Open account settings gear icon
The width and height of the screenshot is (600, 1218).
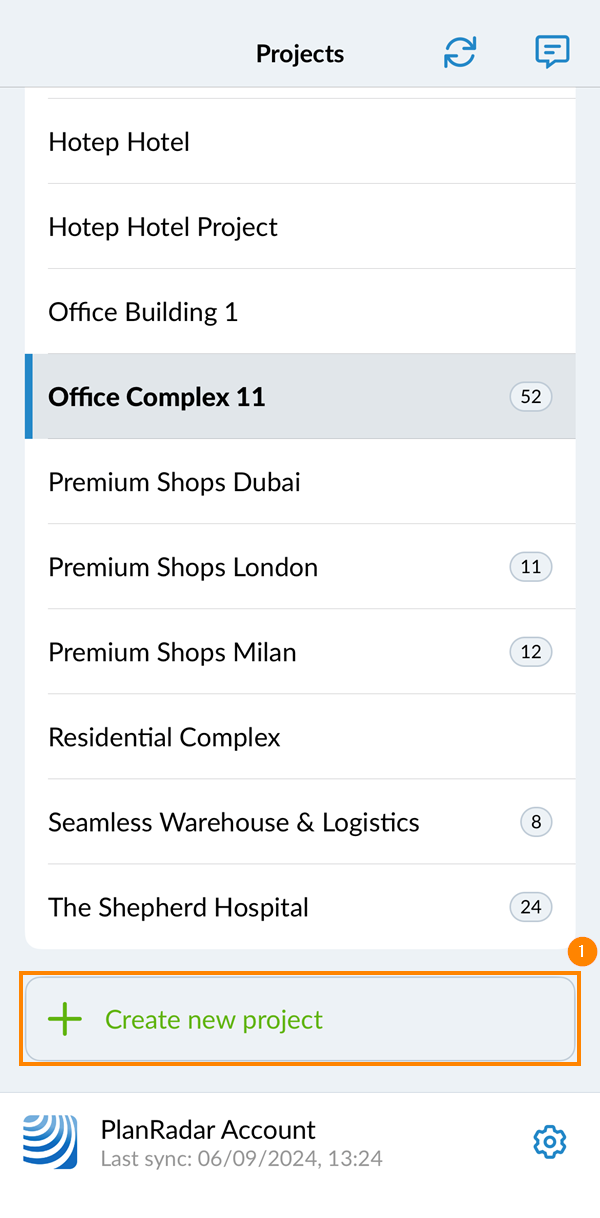550,1141
